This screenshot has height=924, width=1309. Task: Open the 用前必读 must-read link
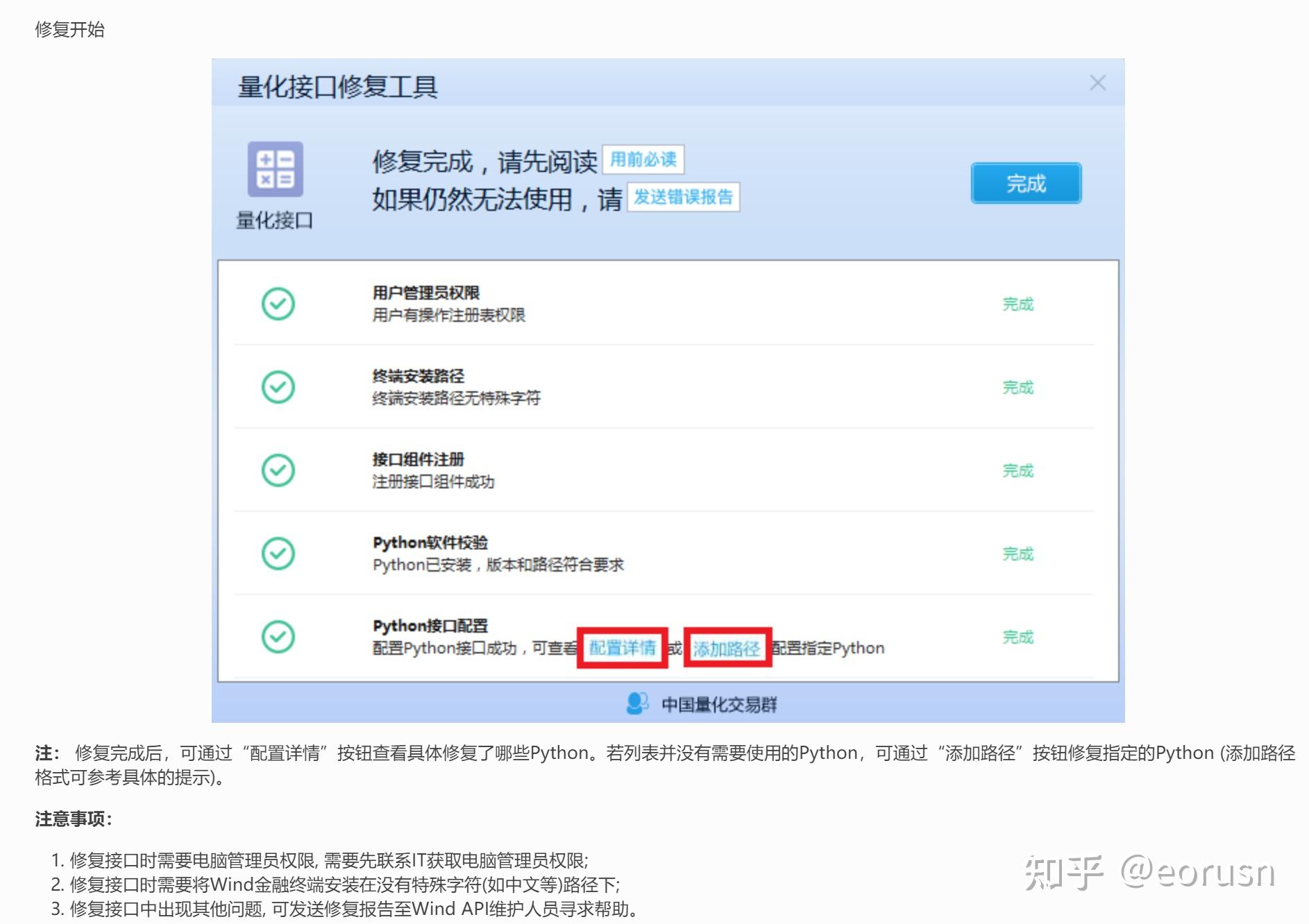(x=643, y=158)
